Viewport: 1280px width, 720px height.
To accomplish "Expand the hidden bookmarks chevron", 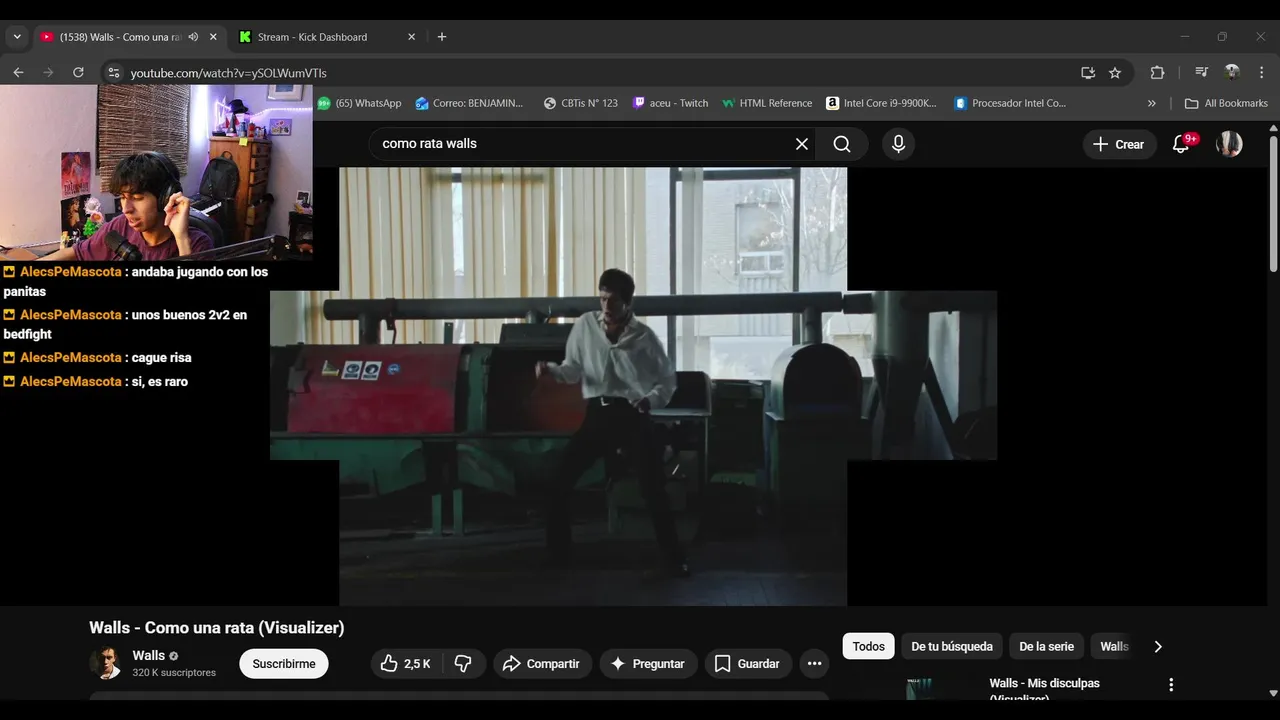I will coord(1151,103).
